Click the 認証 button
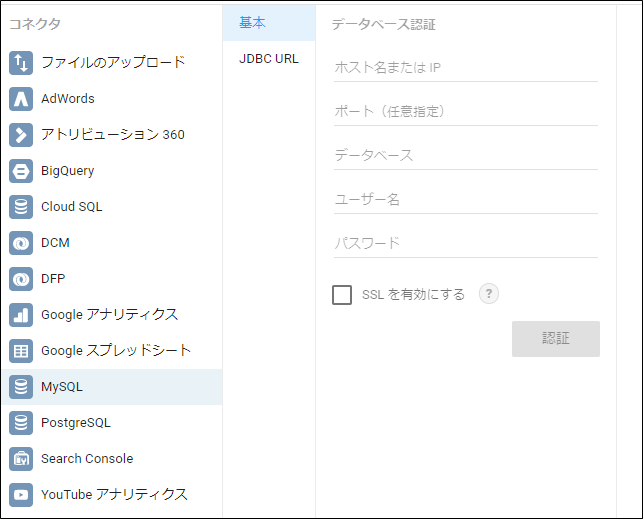 point(556,339)
